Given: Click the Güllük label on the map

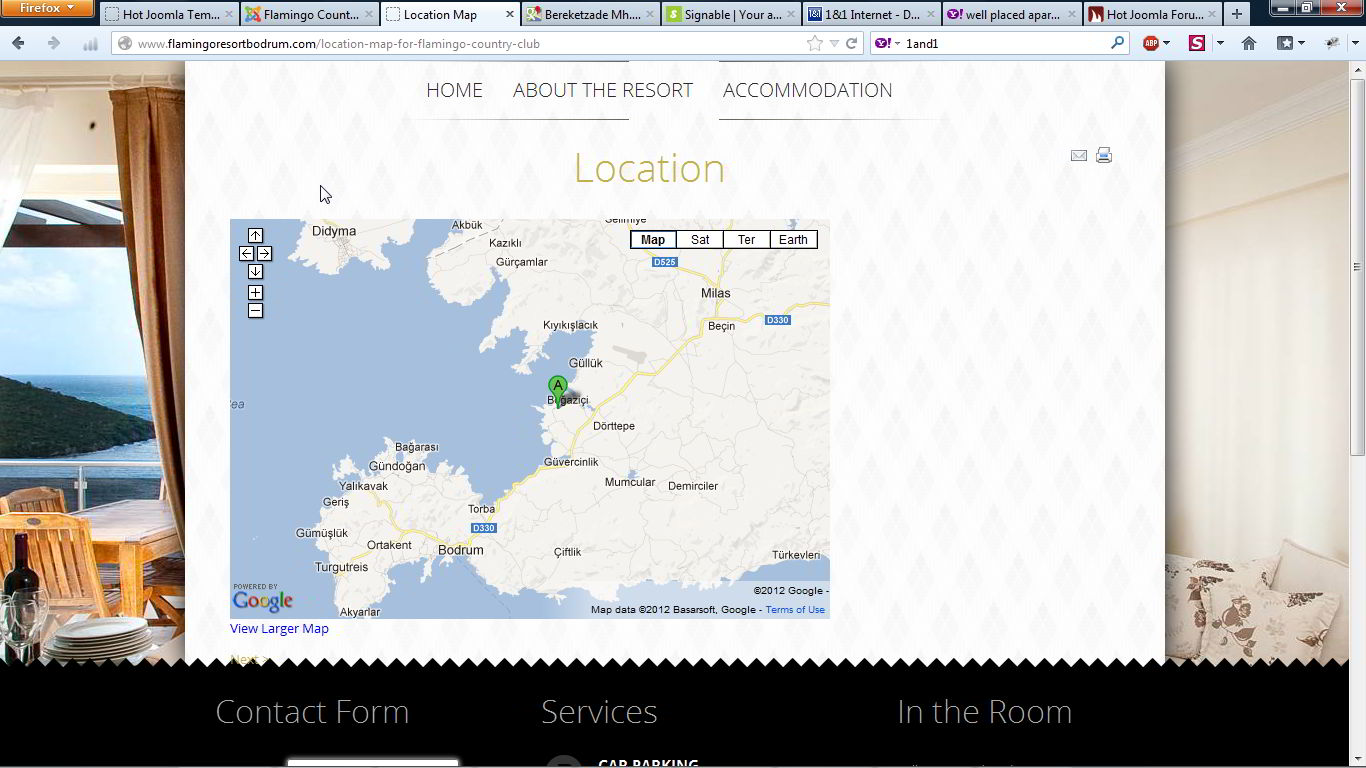Looking at the screenshot, I should click(x=586, y=363).
